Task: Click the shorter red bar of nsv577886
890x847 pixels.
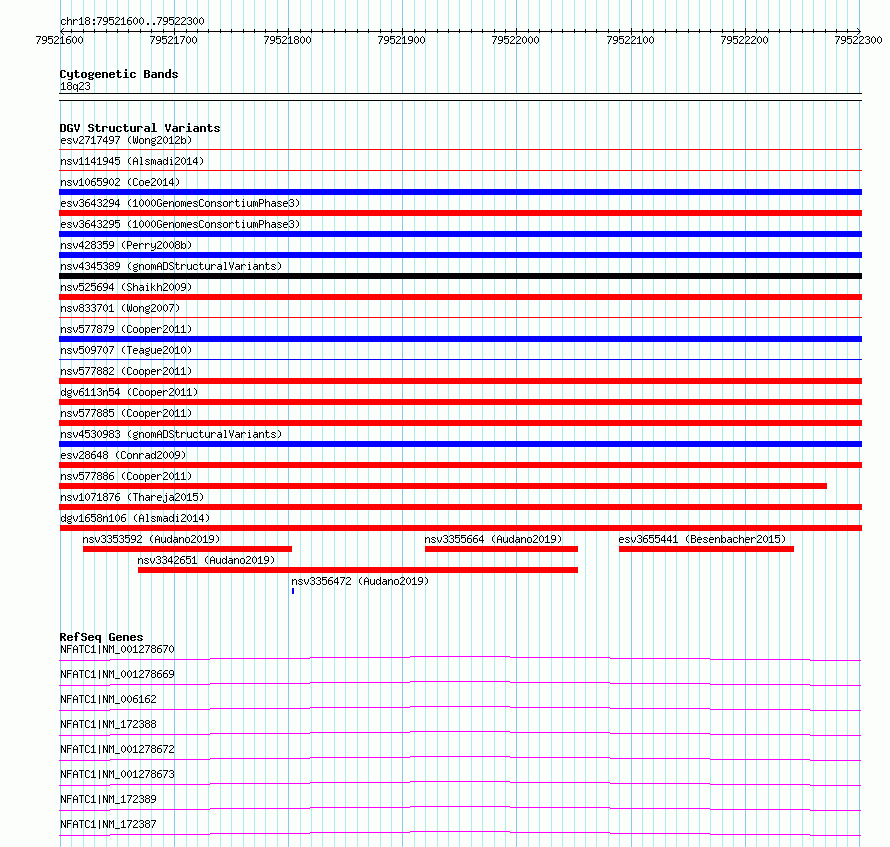Action: (443, 486)
